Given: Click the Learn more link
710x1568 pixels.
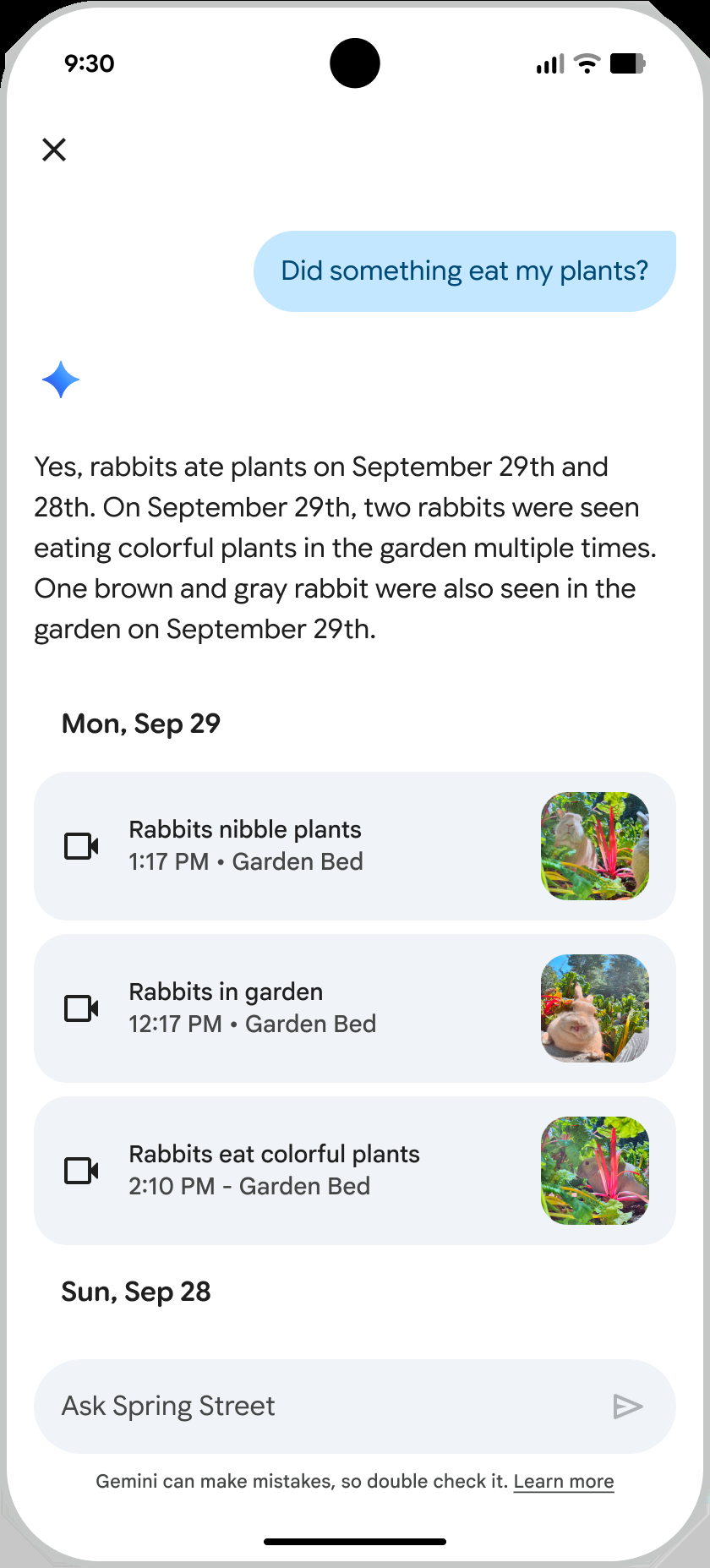Looking at the screenshot, I should click(564, 1481).
